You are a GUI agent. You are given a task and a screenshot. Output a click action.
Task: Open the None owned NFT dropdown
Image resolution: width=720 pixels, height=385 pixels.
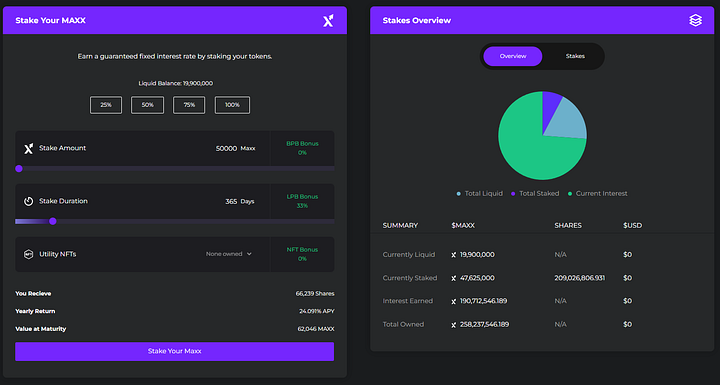(x=229, y=254)
